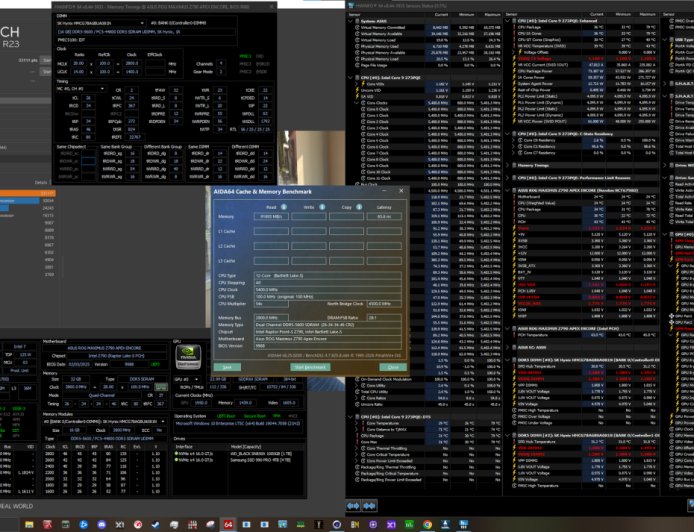
Task: Click the info icon next to Copy
Action: click(359, 207)
